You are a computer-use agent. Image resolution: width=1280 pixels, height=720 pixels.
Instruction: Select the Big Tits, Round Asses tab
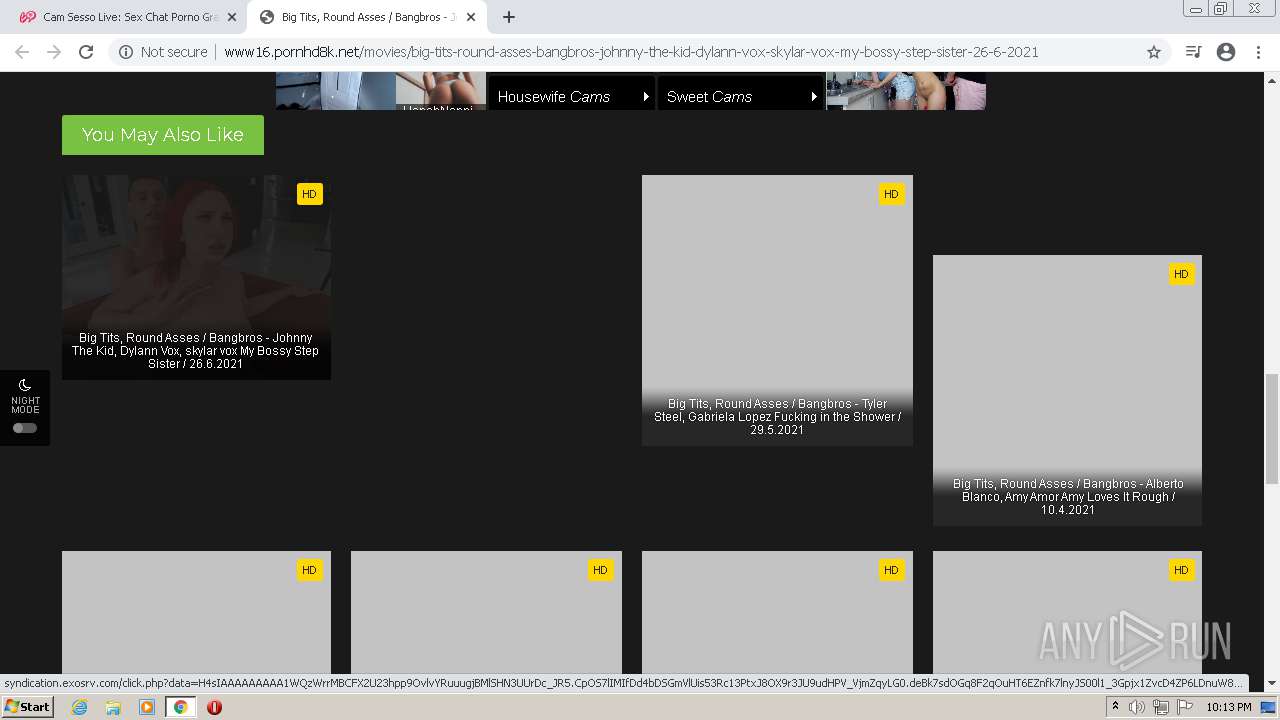click(366, 17)
